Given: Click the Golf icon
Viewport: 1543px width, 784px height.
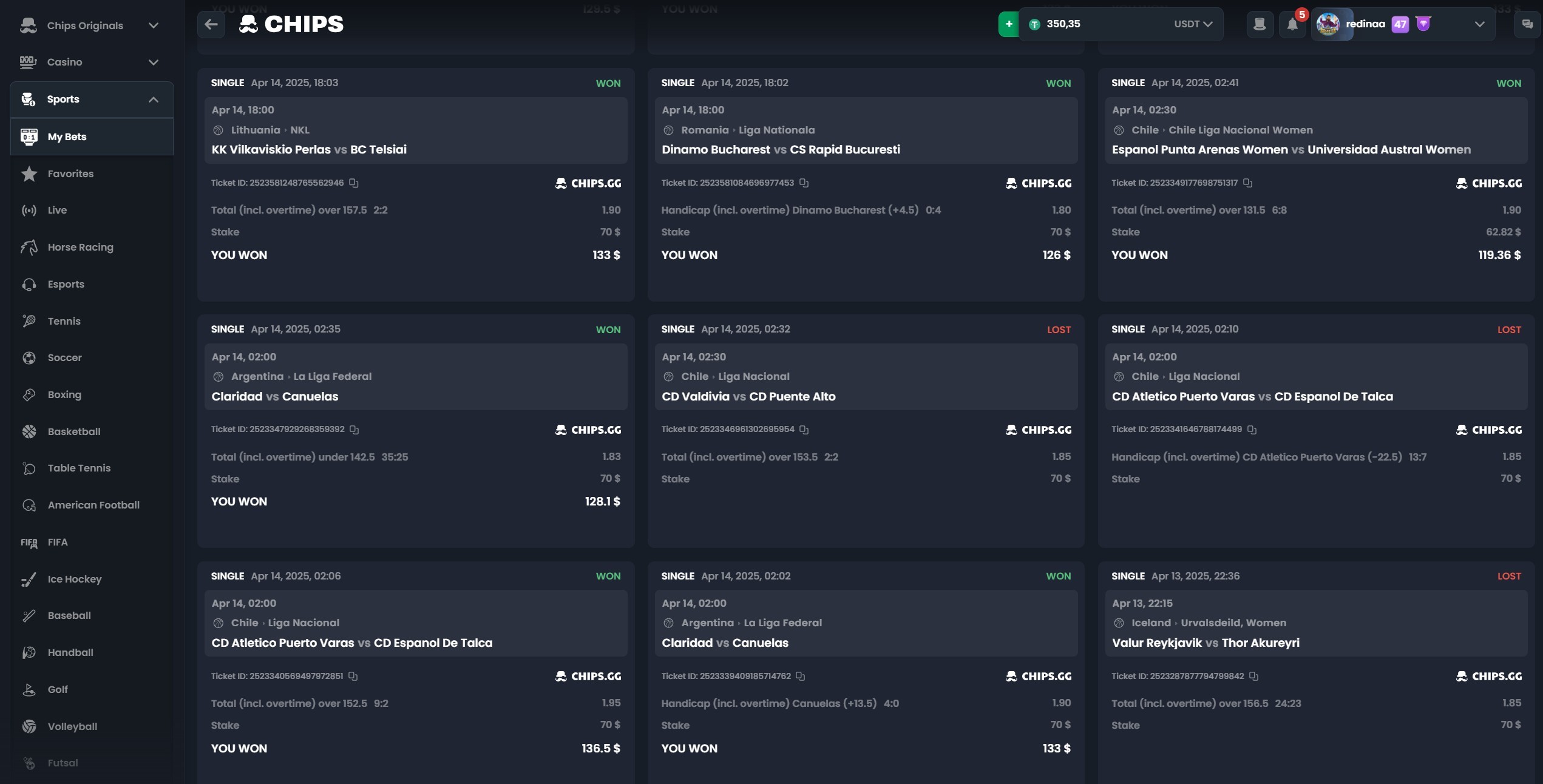Looking at the screenshot, I should 29,690.
